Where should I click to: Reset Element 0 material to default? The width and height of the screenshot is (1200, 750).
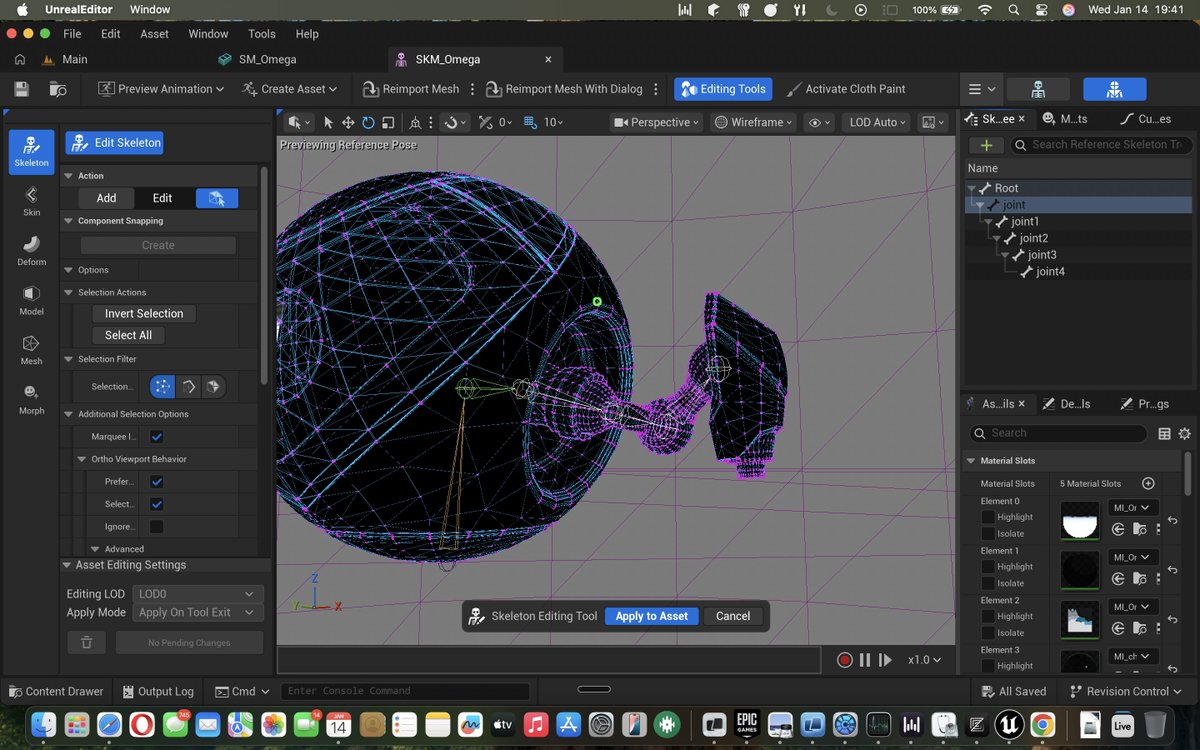pos(1173,521)
